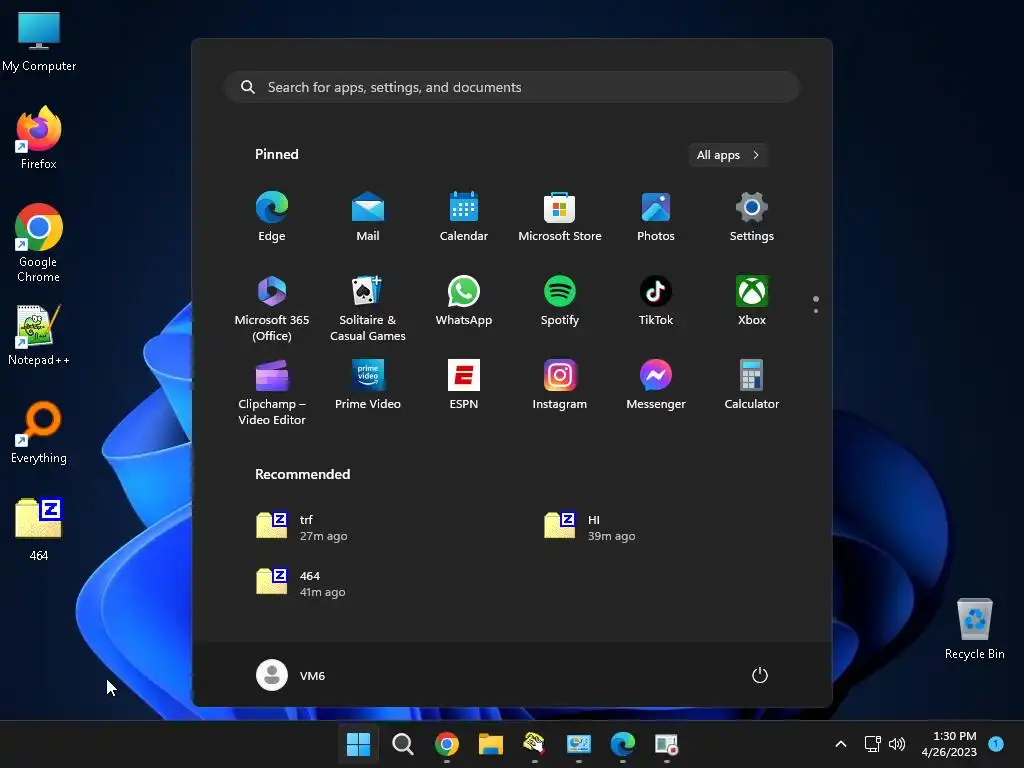The width and height of the screenshot is (1024, 768).
Task: Launch the Xbox app
Action: (x=752, y=301)
